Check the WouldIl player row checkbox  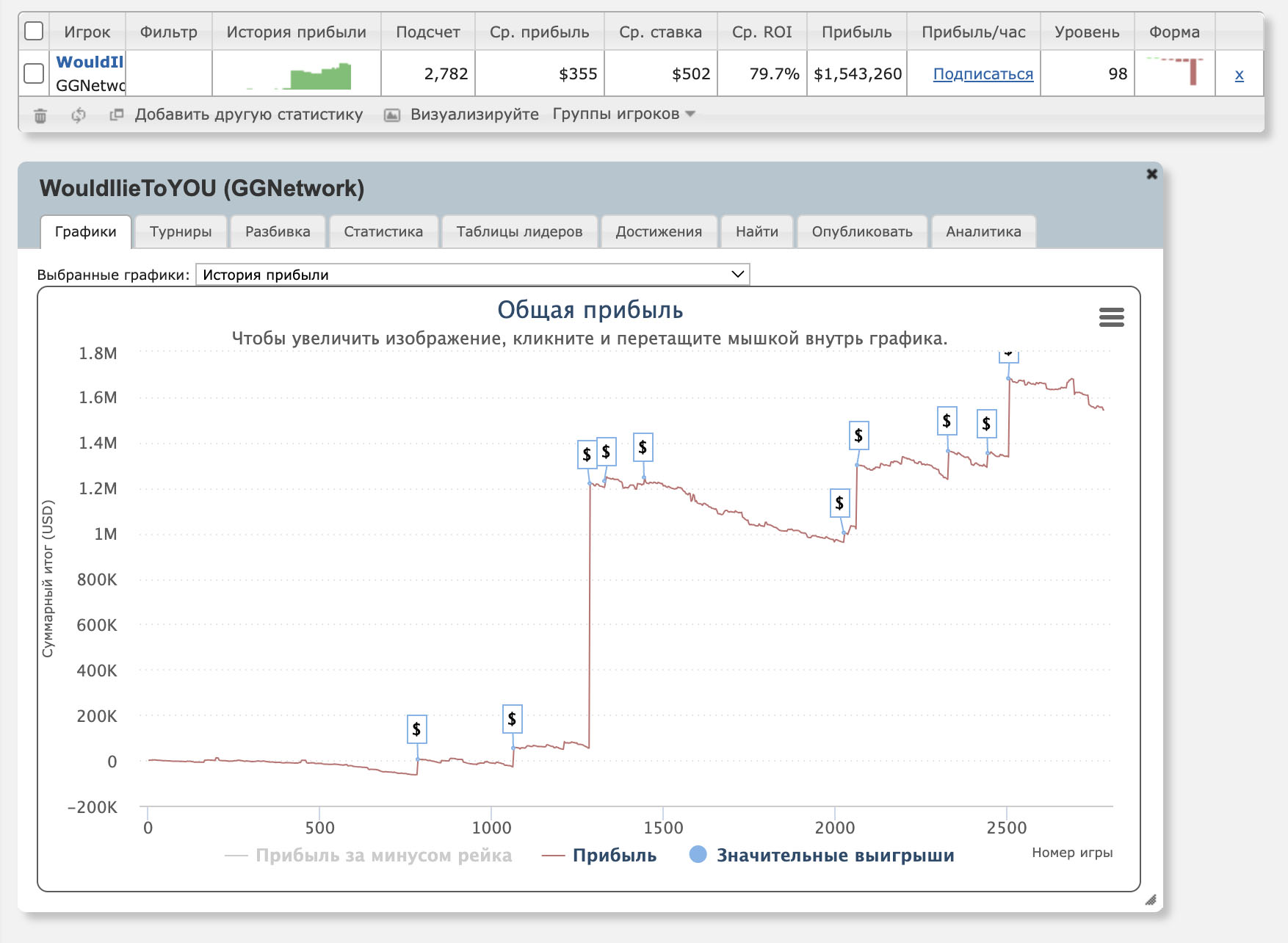[x=34, y=73]
